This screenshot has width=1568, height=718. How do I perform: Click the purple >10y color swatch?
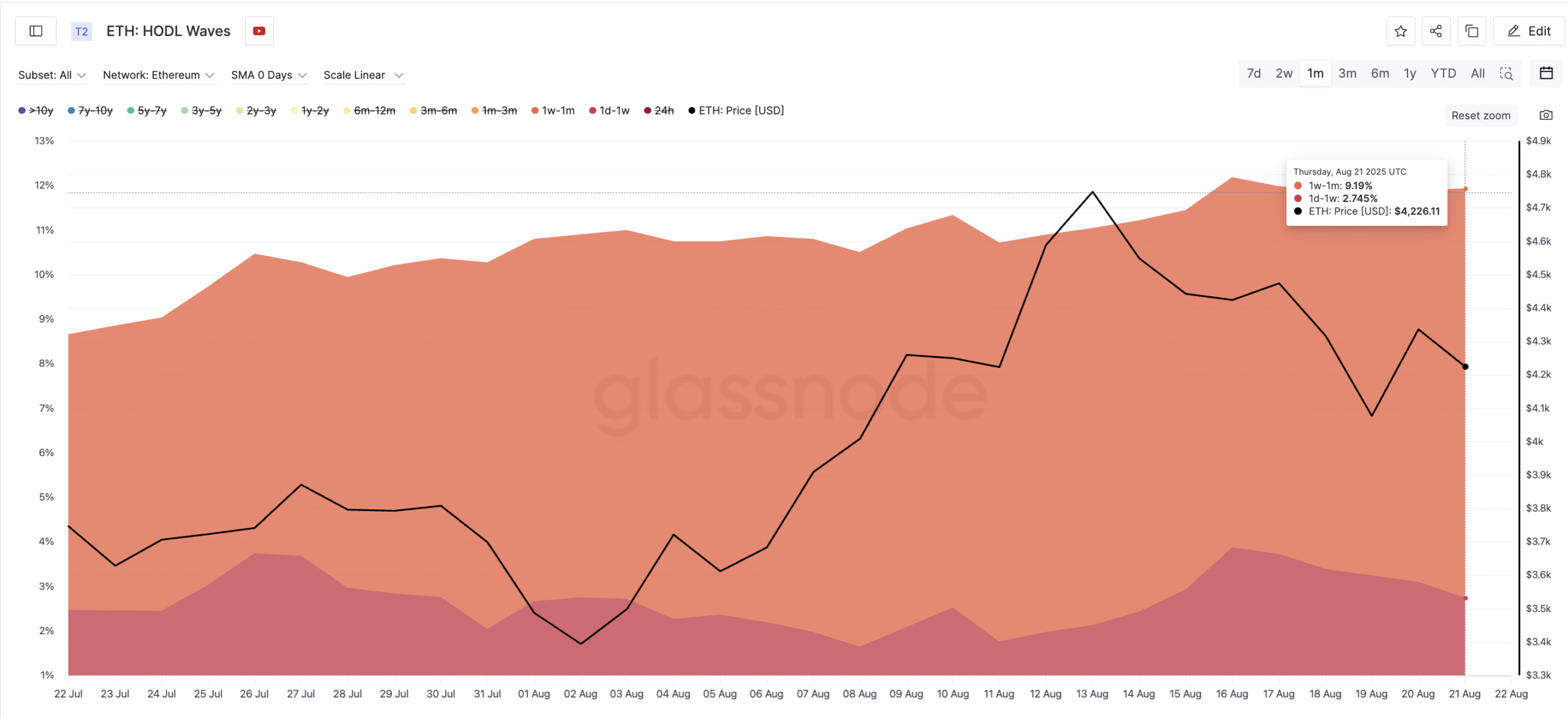point(21,110)
